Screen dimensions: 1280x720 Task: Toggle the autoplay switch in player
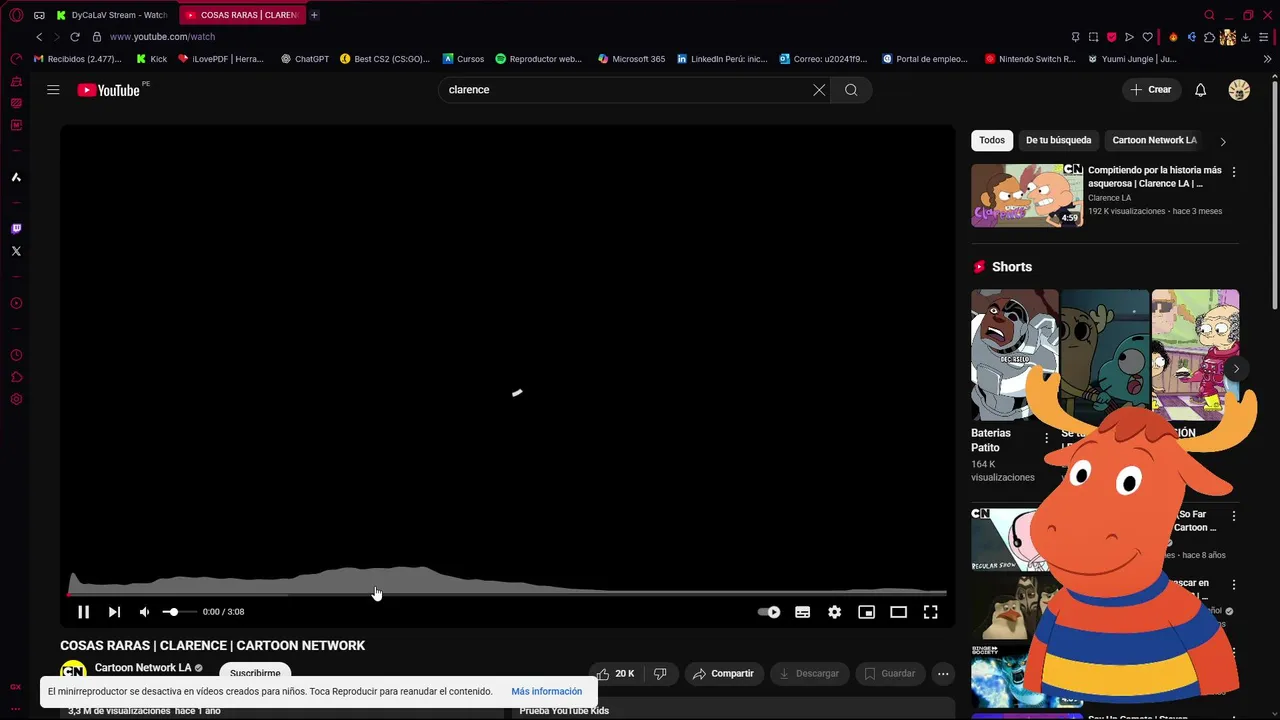(x=769, y=612)
